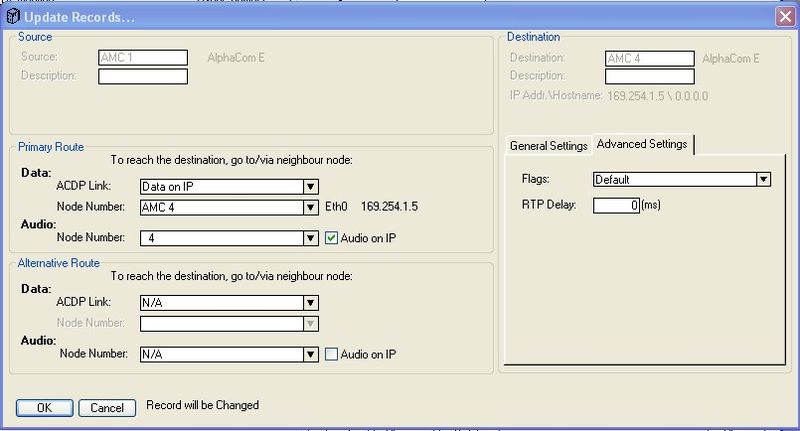800x431 pixels.
Task: Click the disabled Alternative Route Node Number box
Action: click(x=221, y=323)
